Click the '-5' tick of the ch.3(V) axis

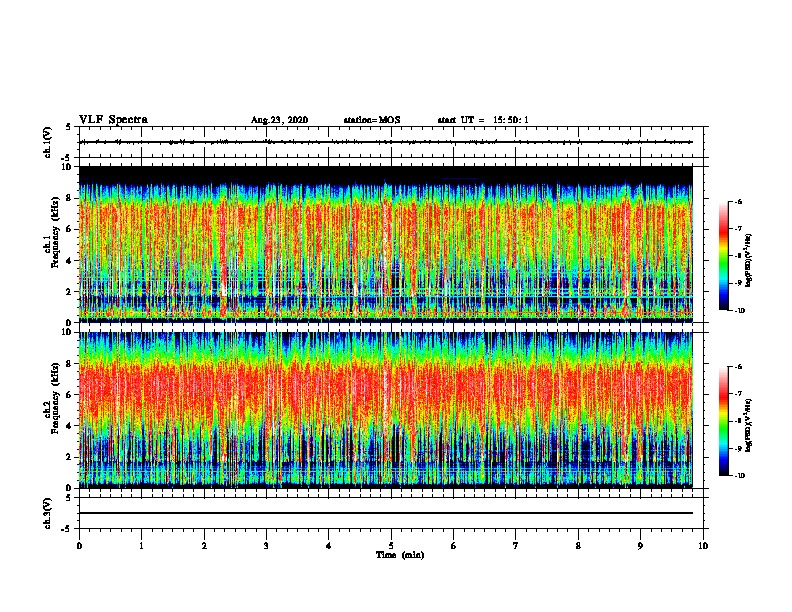coord(68,529)
